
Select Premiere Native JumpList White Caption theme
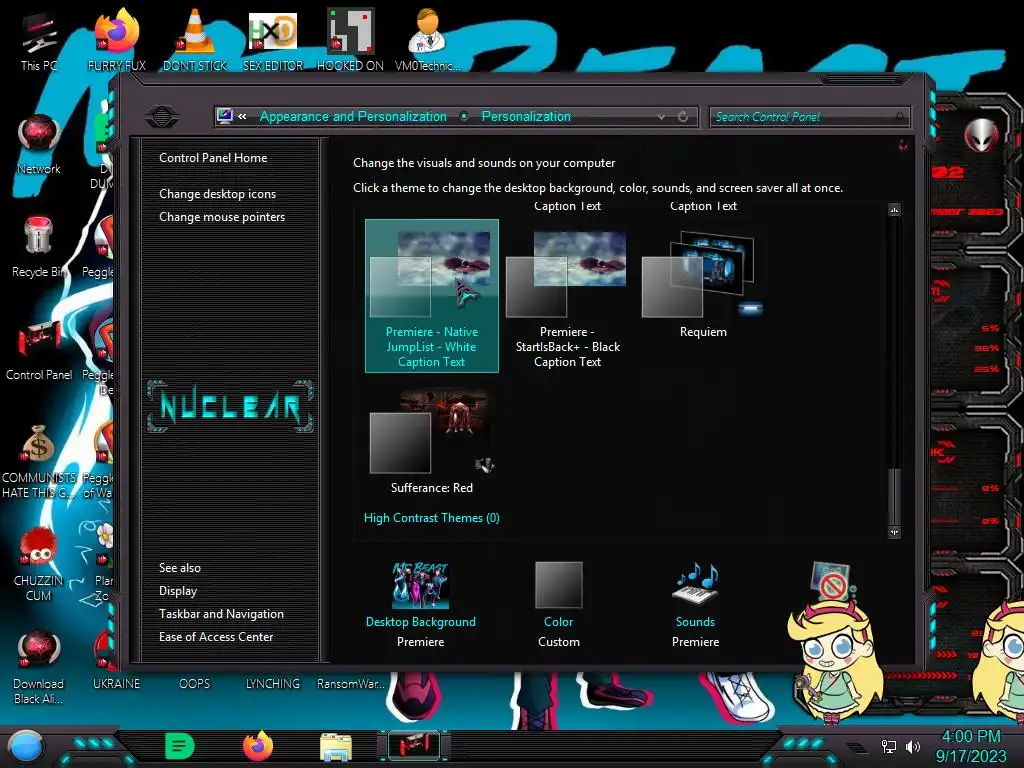(432, 296)
